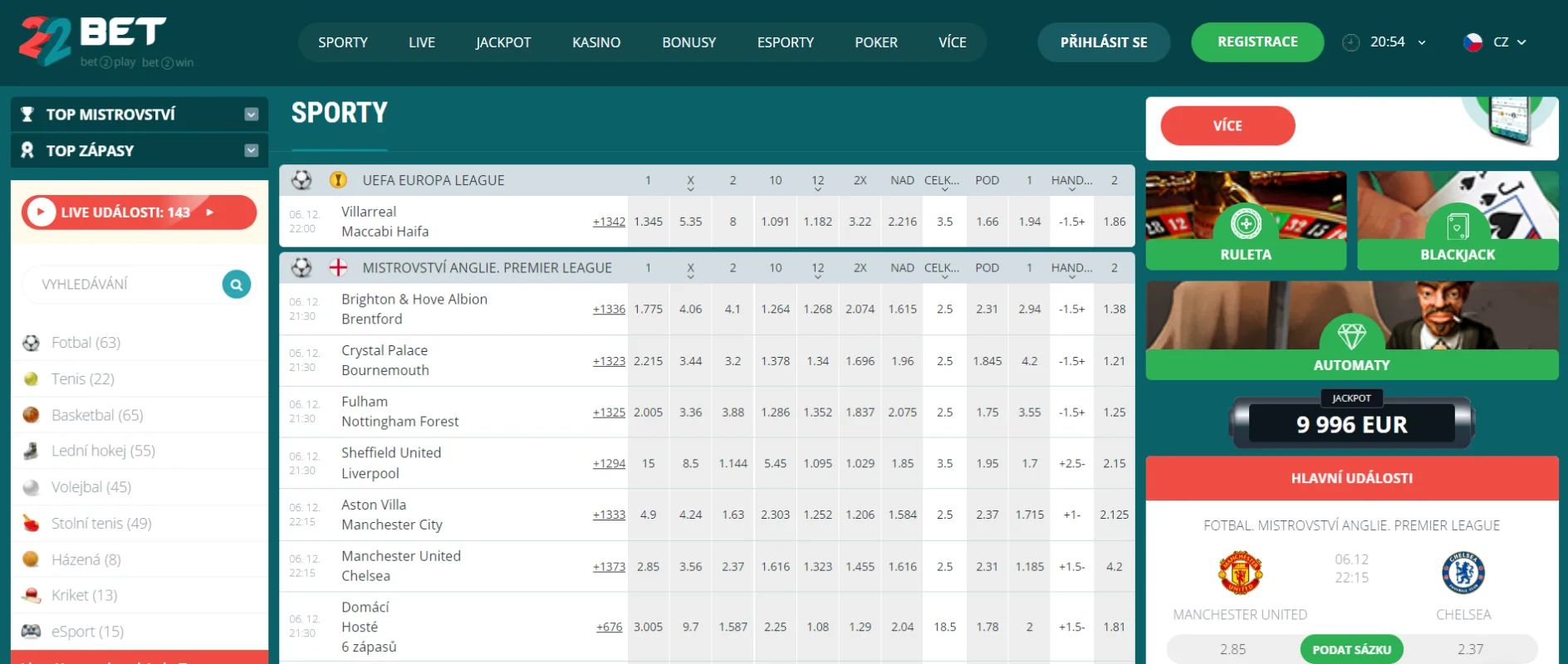1568x664 pixels.
Task: Click the Fotbal soccer ball icon
Action: 32,343
